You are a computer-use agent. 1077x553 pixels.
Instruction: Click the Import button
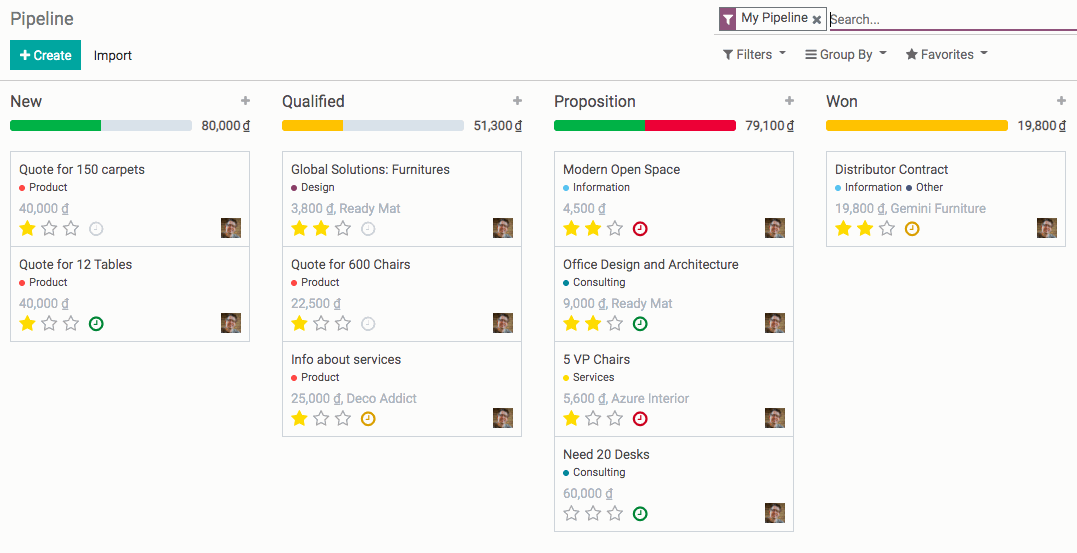[x=113, y=56]
